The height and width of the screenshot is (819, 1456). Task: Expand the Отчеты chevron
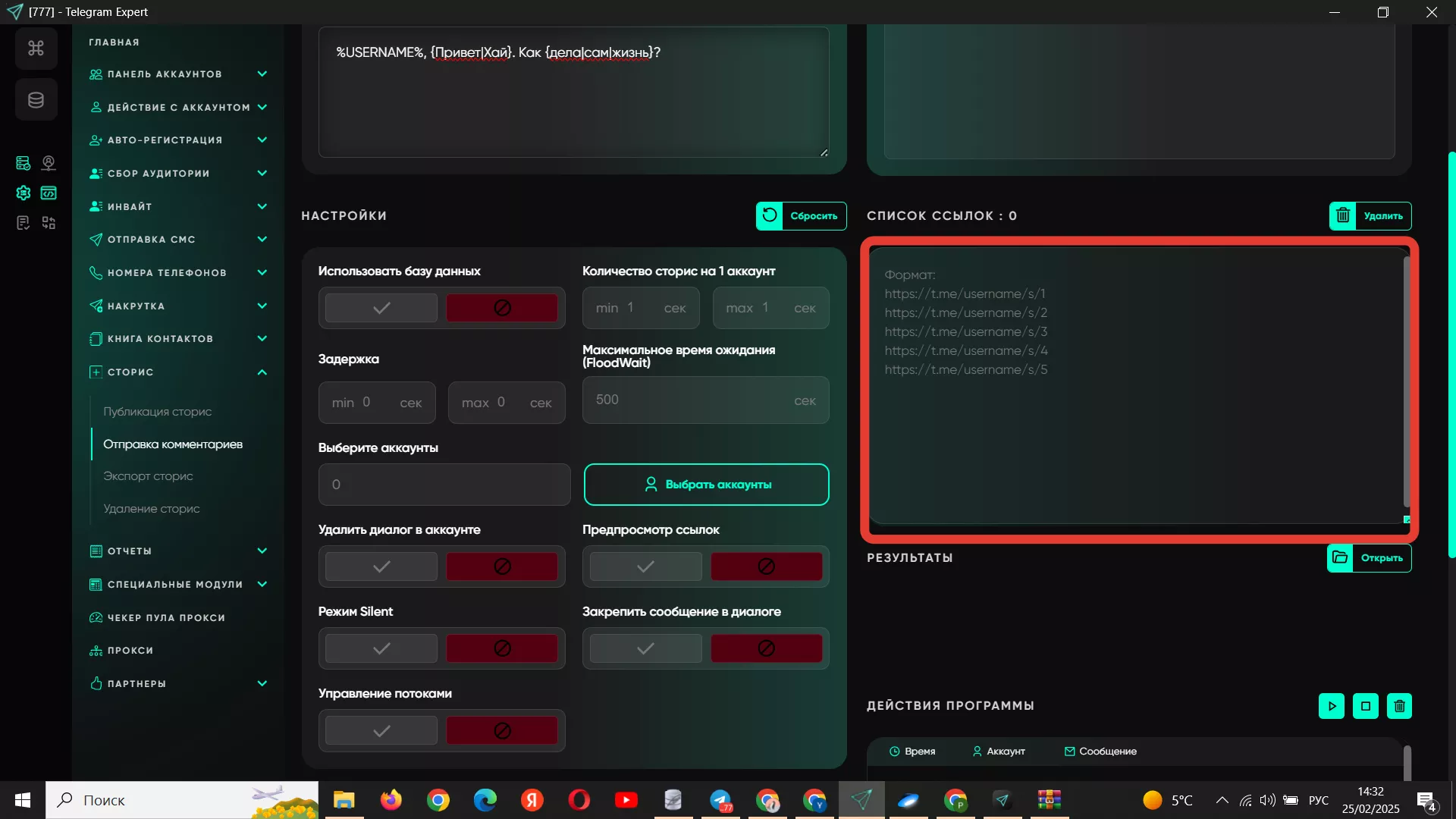[x=262, y=551]
